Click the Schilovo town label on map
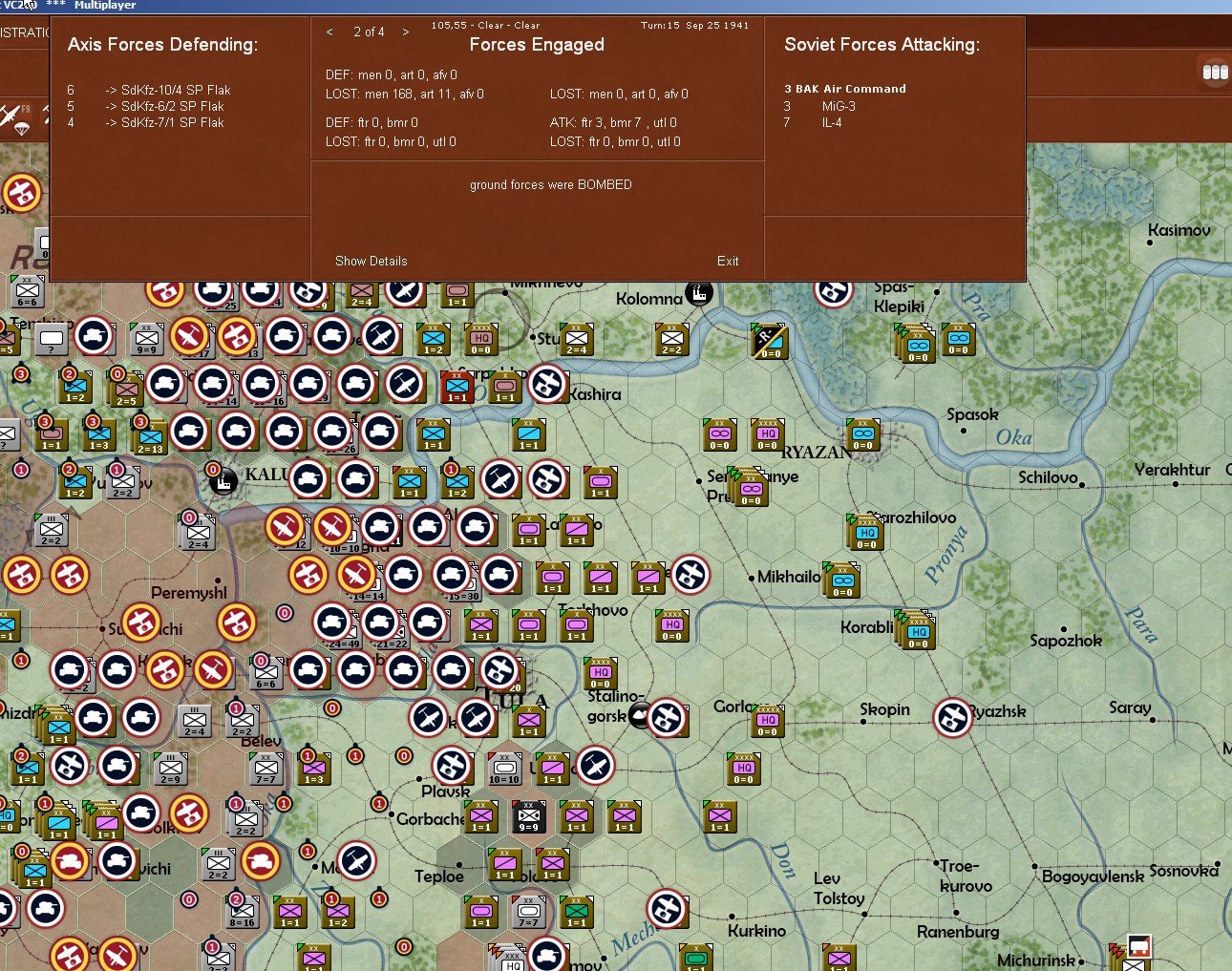The image size is (1232, 971). (1048, 477)
